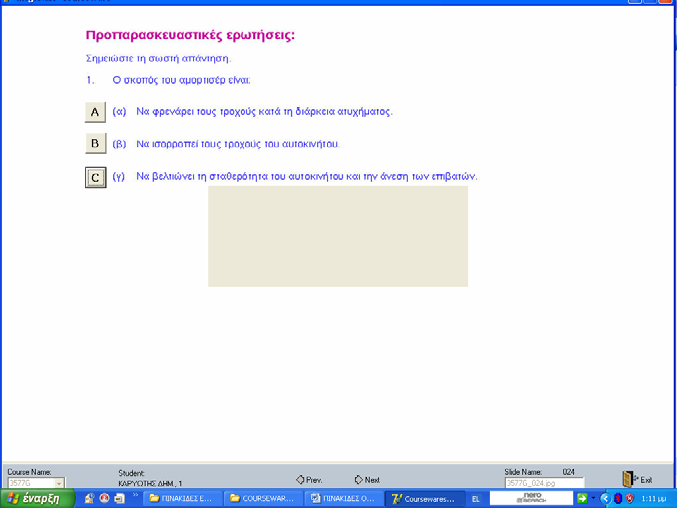Exit the courseware via door icon
The width and height of the screenshot is (677, 508).
[x=637, y=480]
